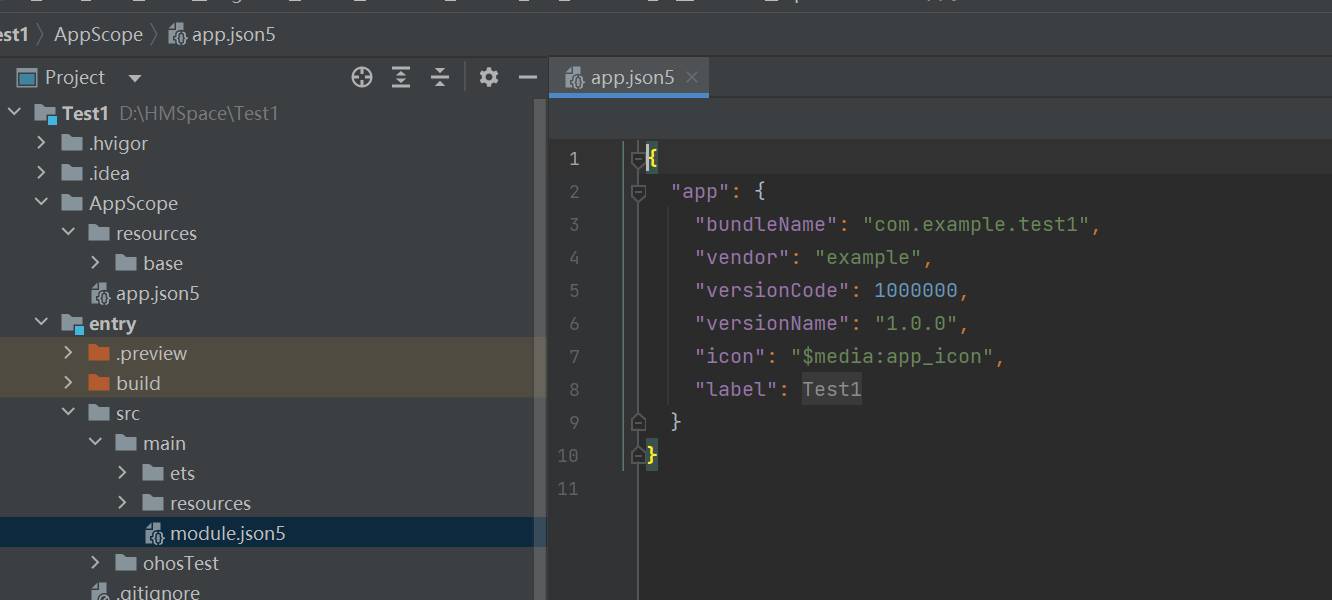The image size is (1332, 600).
Task: Select the entry module row
Action: pyautogui.click(x=273, y=323)
